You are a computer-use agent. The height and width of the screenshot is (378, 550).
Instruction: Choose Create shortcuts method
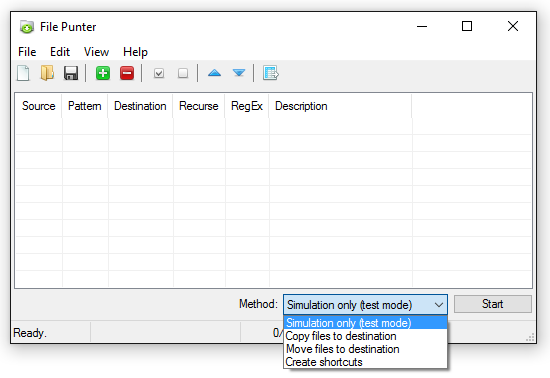point(365,362)
